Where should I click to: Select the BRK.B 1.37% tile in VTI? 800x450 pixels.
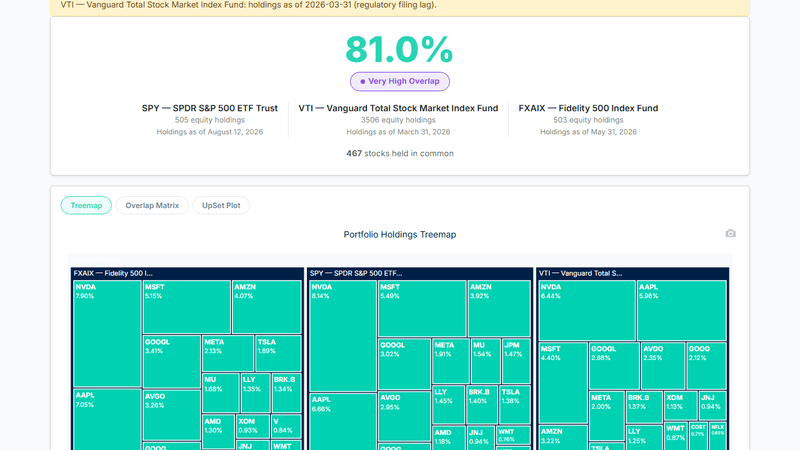coord(644,407)
